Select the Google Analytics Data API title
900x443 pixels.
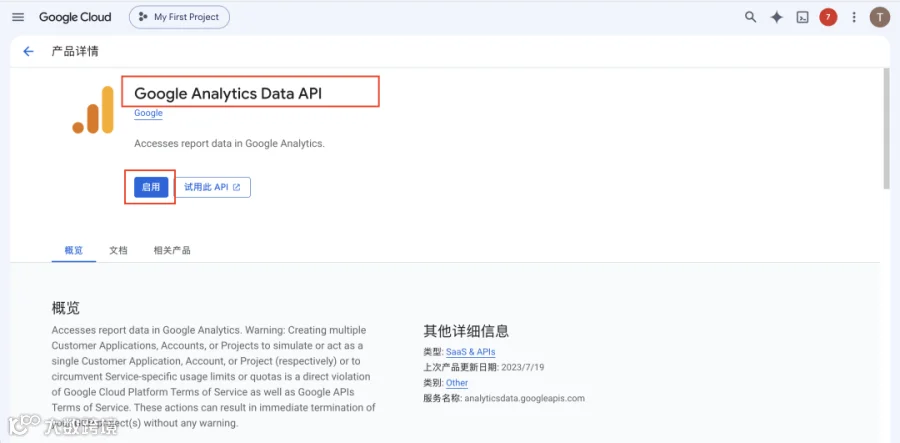[x=228, y=94]
